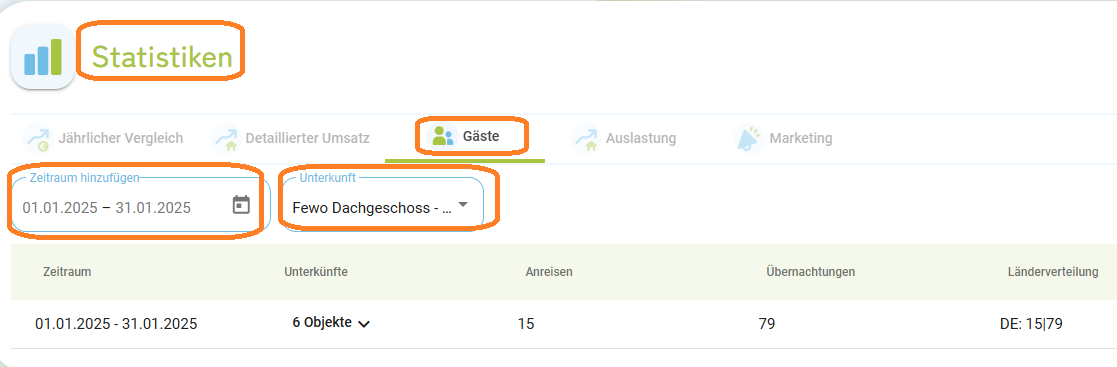Viewport: 1117px width, 367px height.
Task: Click the Jährlicher Vergleich trend arrow icon
Action: (36, 139)
